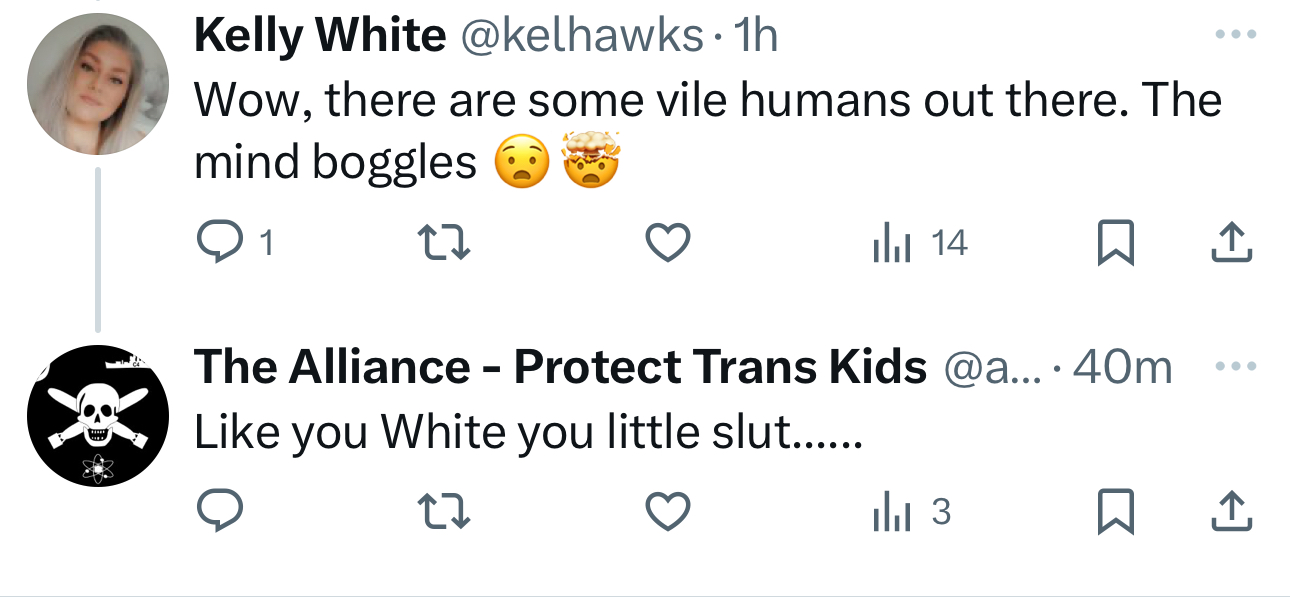The image size is (1290, 599).
Task: Open more options on Kelly White's tweet
Action: point(1233,36)
